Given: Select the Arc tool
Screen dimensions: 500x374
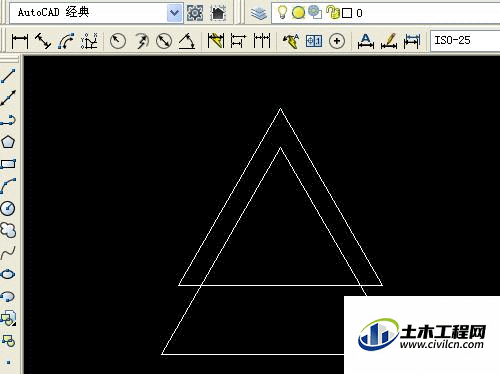Looking at the screenshot, I should pyautogui.click(x=8, y=186).
